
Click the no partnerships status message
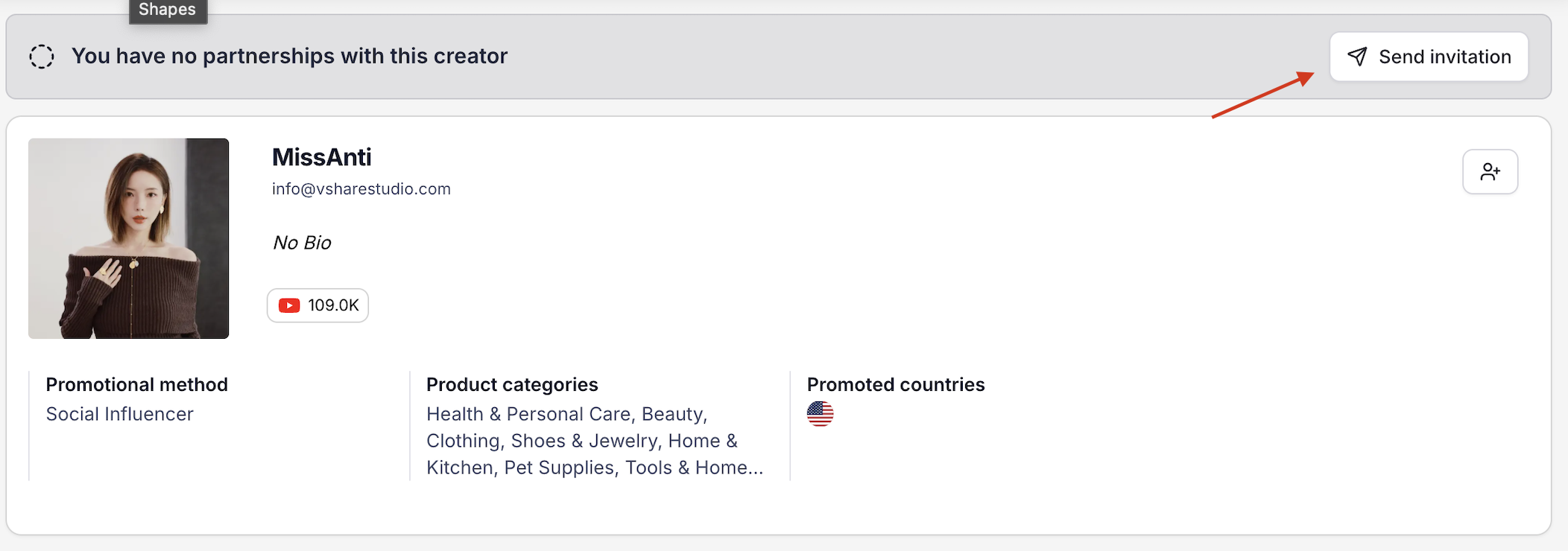[289, 56]
